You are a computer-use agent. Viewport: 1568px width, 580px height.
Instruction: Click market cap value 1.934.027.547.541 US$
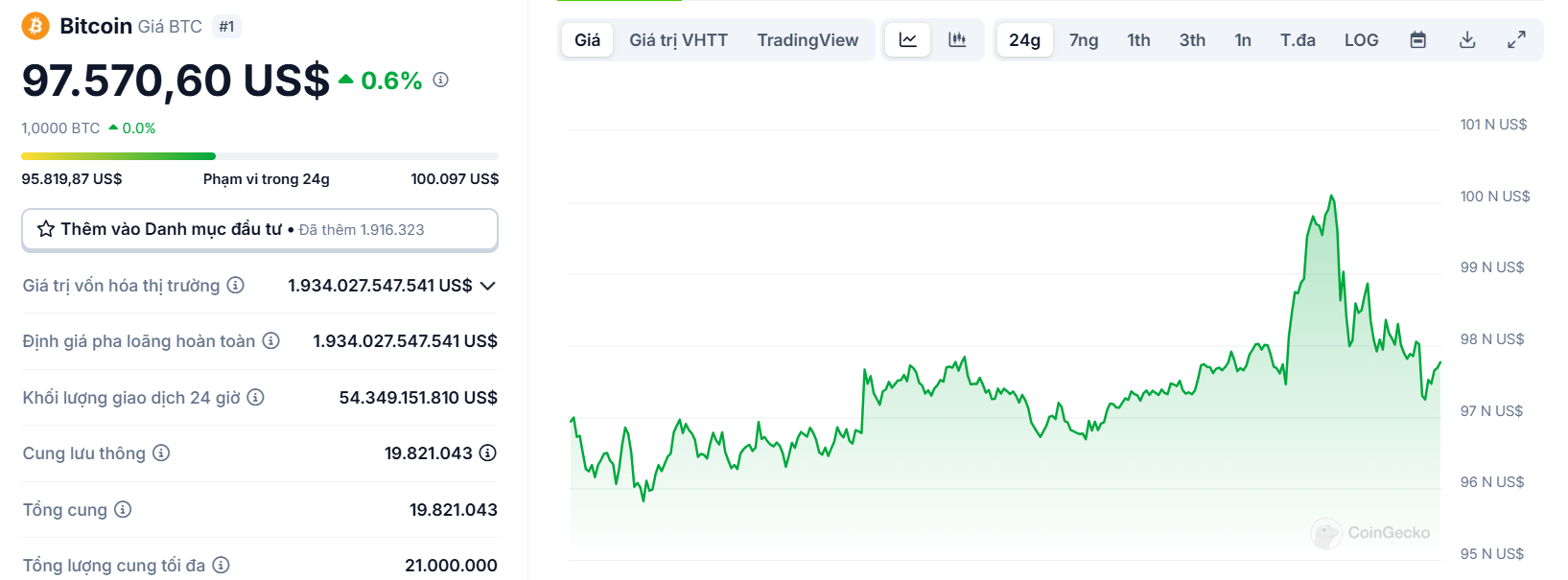[380, 286]
